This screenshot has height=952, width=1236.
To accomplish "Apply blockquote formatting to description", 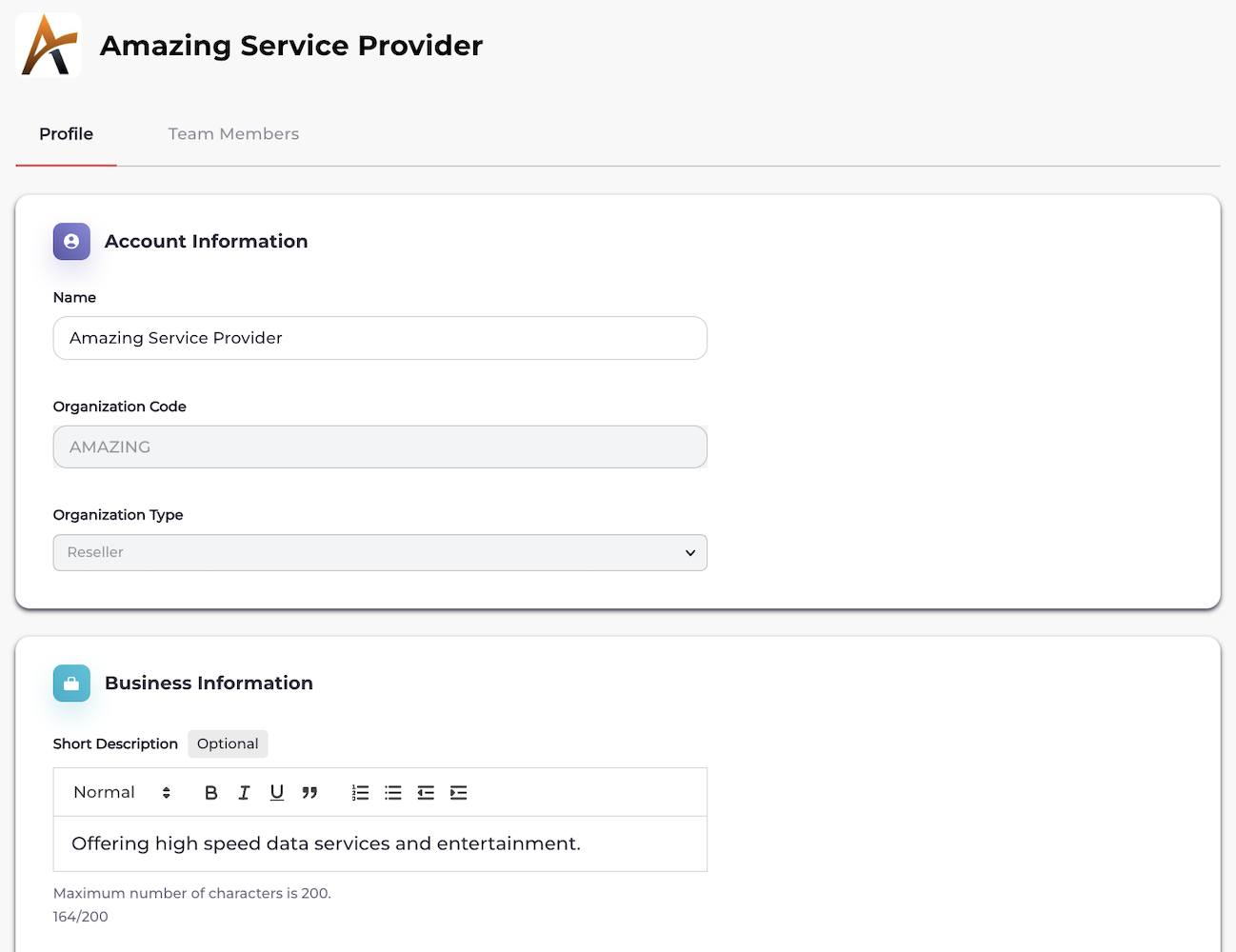I will pos(309,793).
